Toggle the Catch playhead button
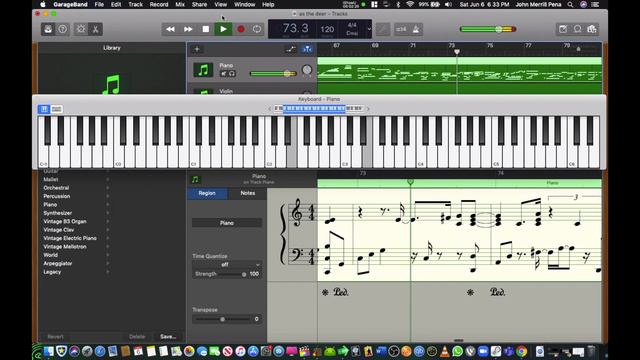640x360 pixels. (x=307, y=49)
